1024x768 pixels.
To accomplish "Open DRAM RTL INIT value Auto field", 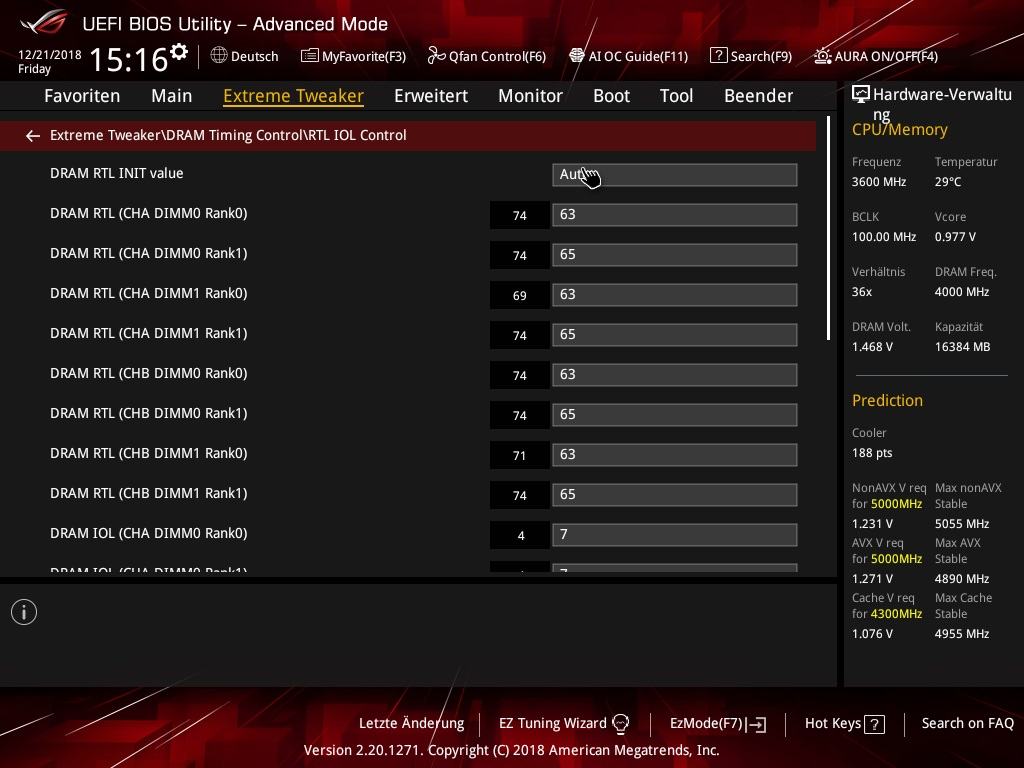I will [x=675, y=175].
